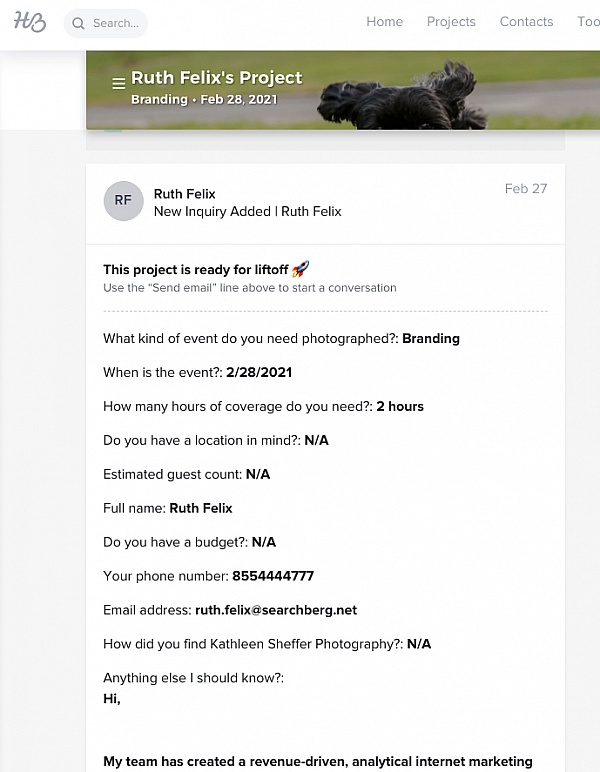The image size is (600, 772).
Task: Click the subject New Inquiry Added | Ruth Felix
Action: tap(248, 212)
